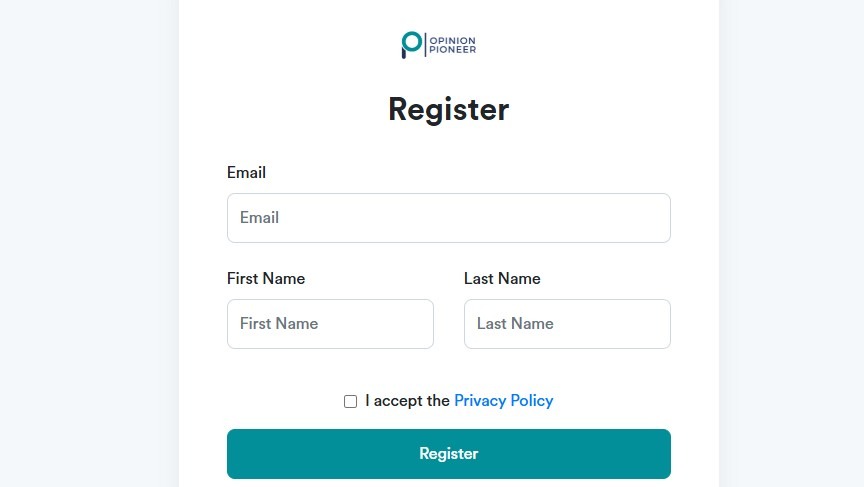Follow the blue Privacy Policy hyperlink
The height and width of the screenshot is (487, 864).
503,401
